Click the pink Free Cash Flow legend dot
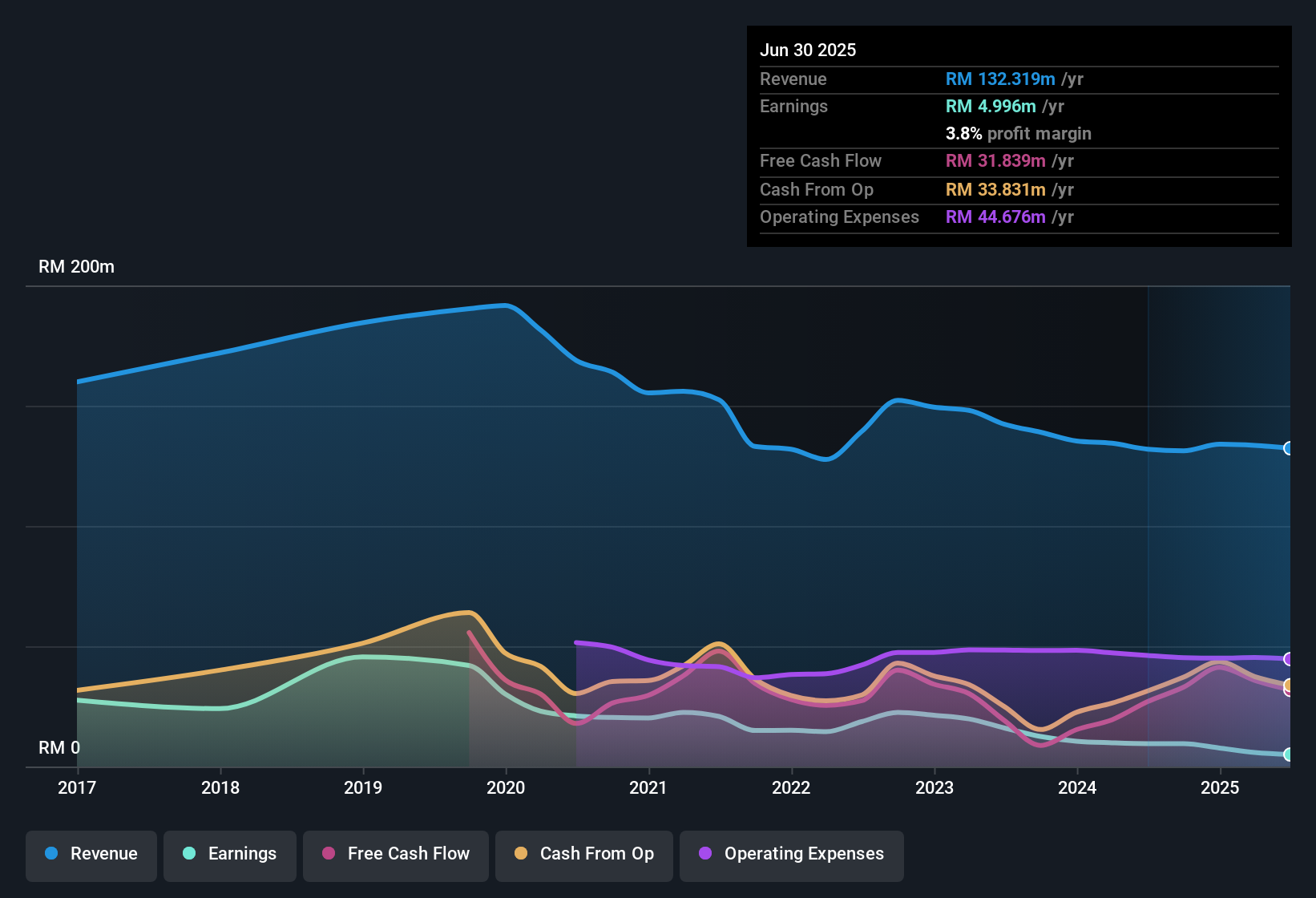Image resolution: width=1316 pixels, height=898 pixels. tap(328, 854)
